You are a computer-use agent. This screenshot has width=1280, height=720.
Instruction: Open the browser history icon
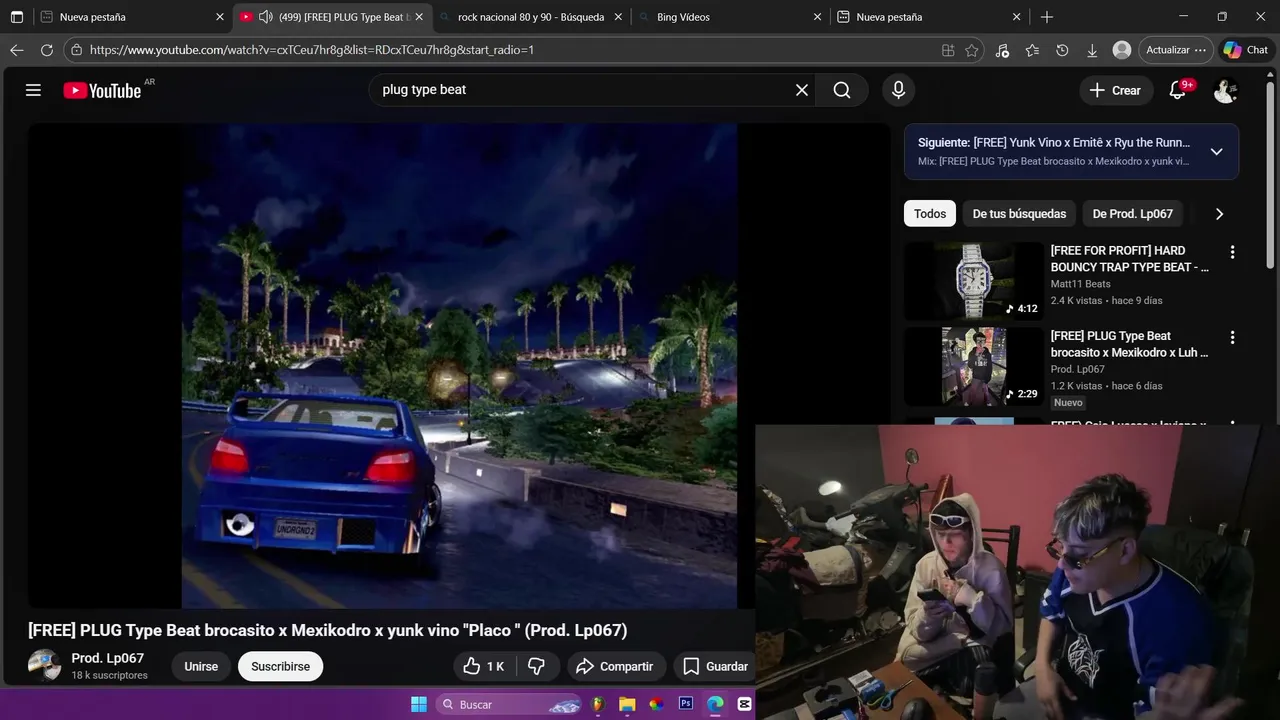(1062, 50)
